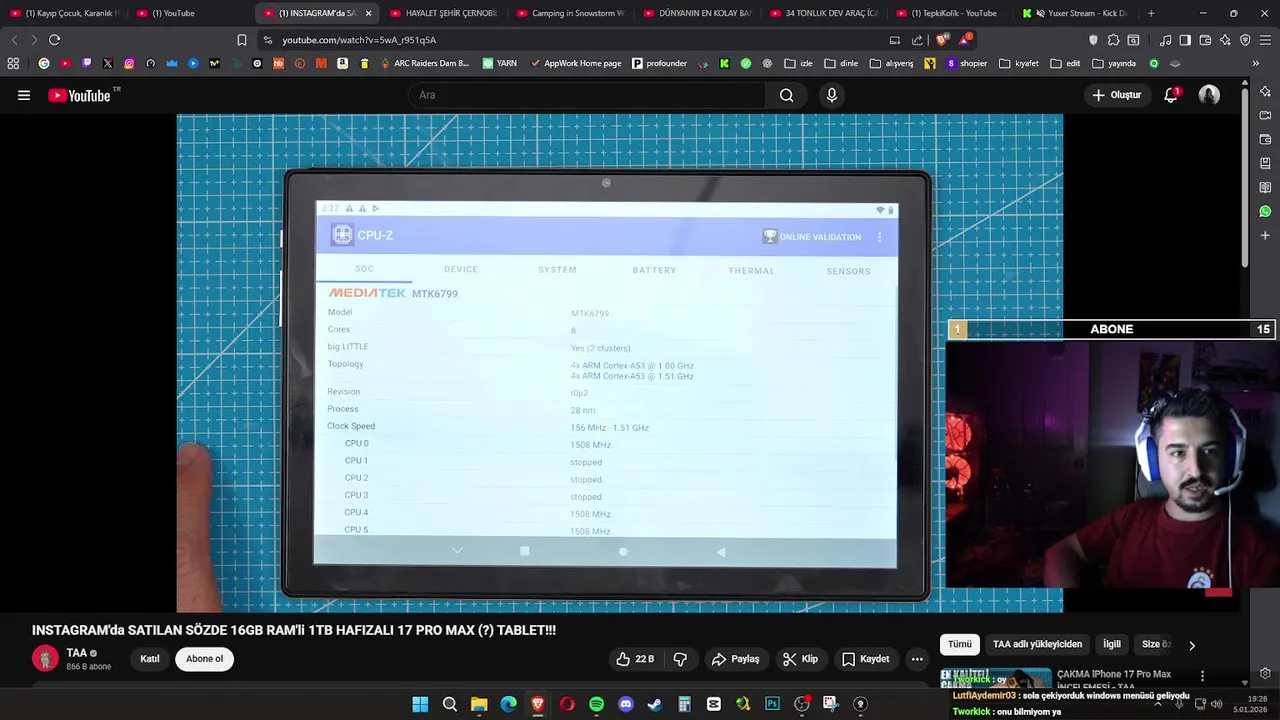This screenshot has height=720, width=1280.
Task: Open more actions menu below the video
Action: pyautogui.click(x=917, y=659)
